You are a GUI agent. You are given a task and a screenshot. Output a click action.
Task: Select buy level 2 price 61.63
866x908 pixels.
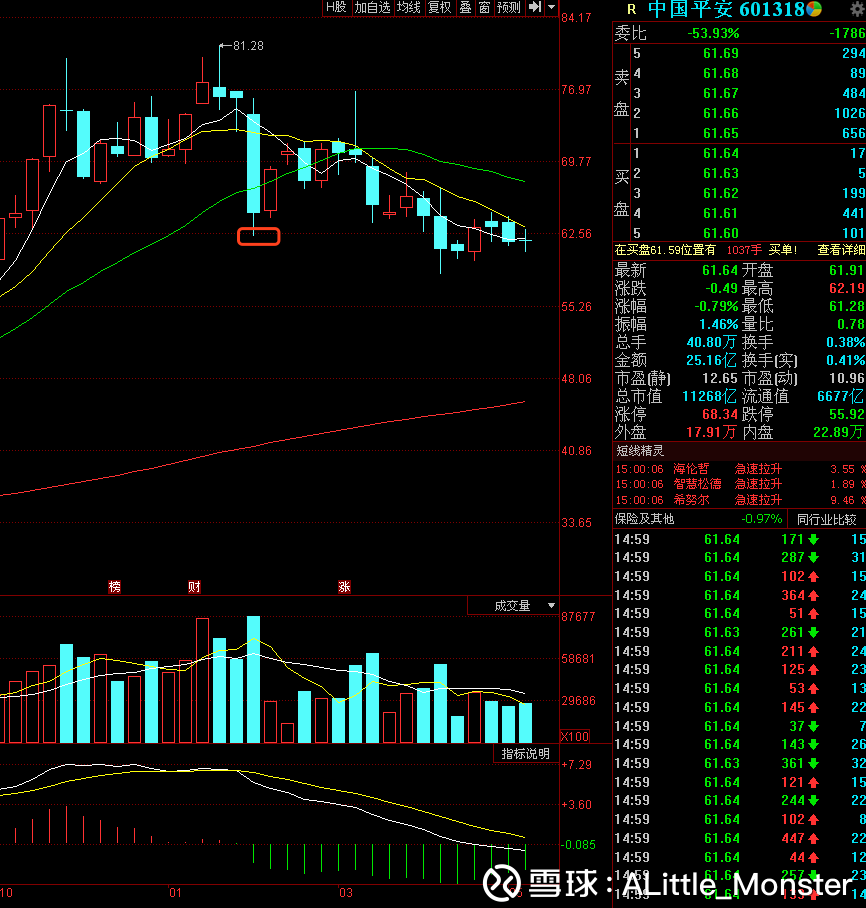click(x=721, y=173)
